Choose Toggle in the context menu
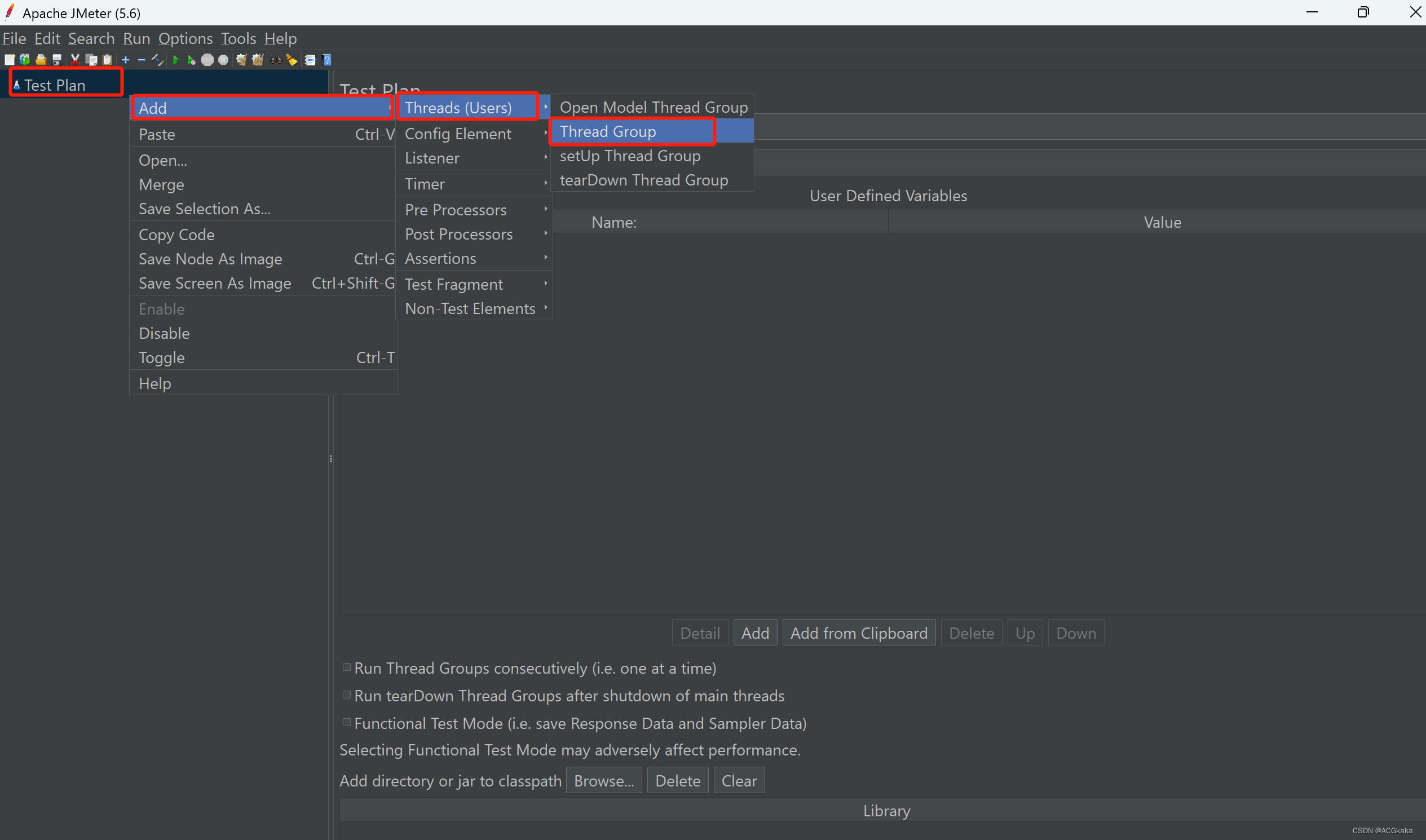The width and height of the screenshot is (1426, 840). click(x=263, y=358)
